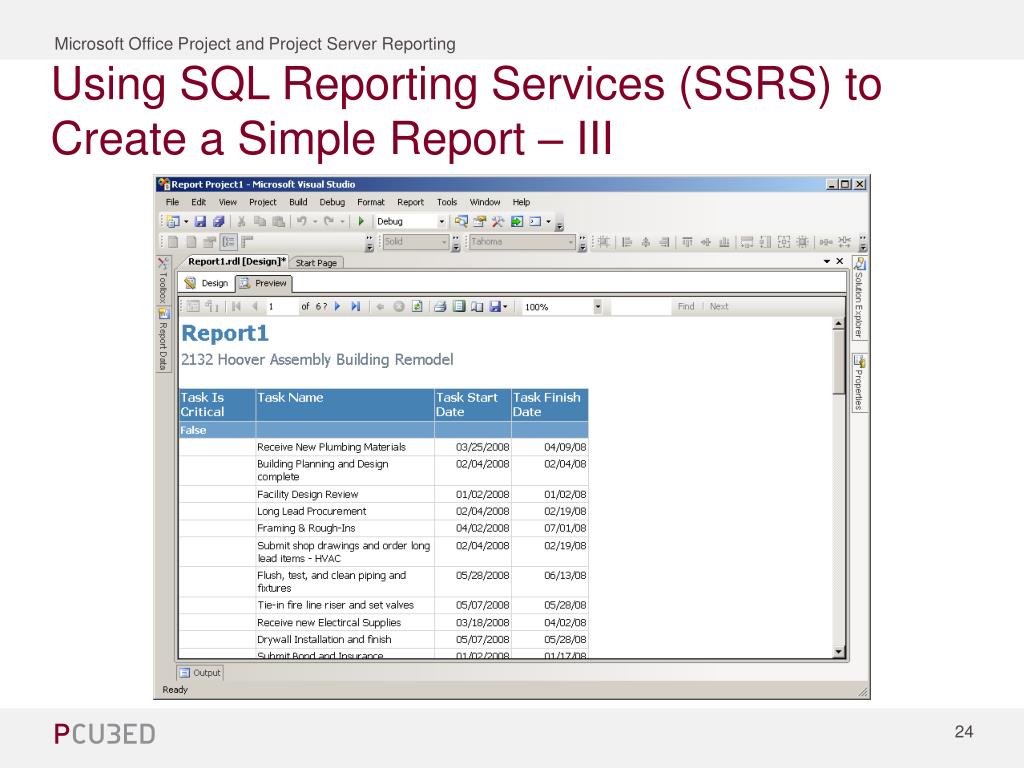Open the Tools menu
1024x768 pixels.
click(x=447, y=202)
